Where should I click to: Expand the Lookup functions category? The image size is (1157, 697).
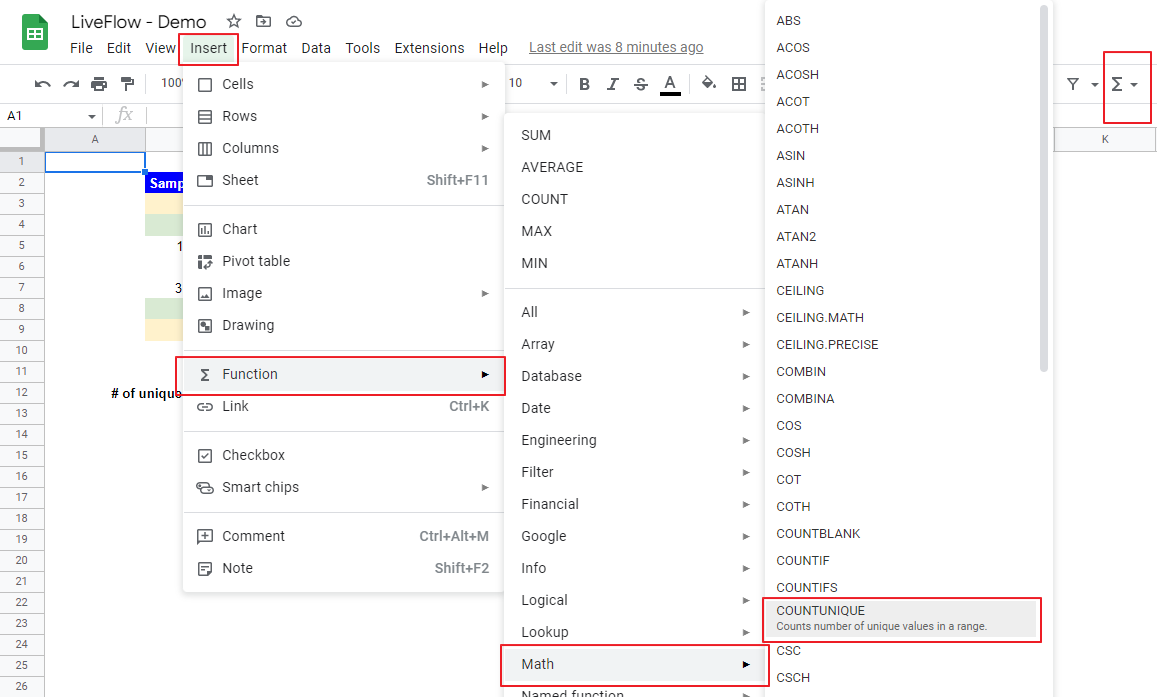click(x=635, y=632)
